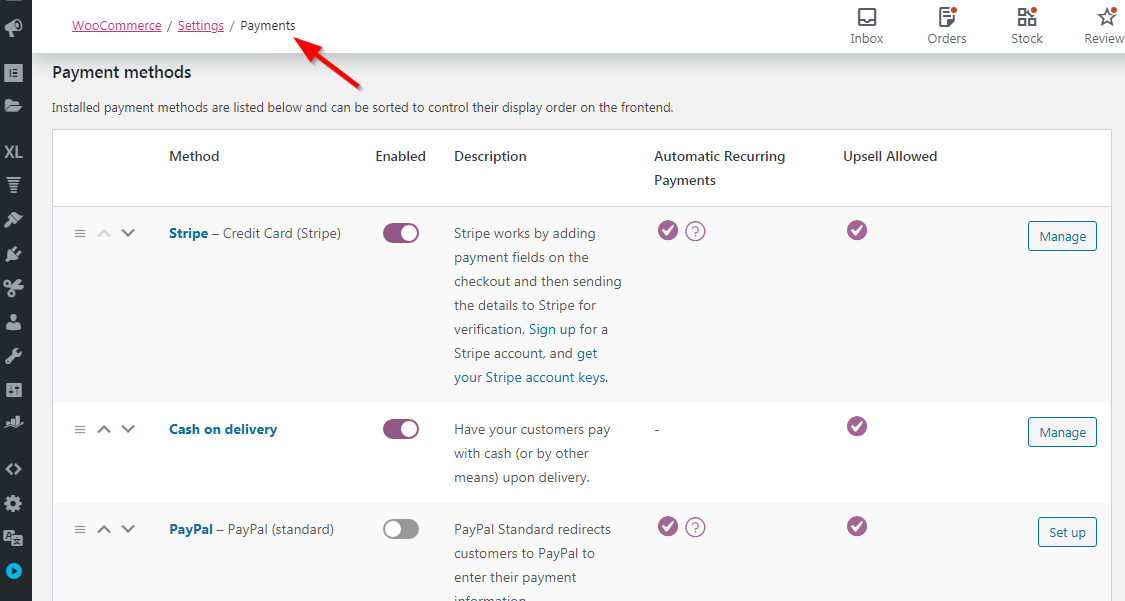The height and width of the screenshot is (601, 1125).
Task: Open Tools via the wrench sidebar icon
Action: (14, 356)
